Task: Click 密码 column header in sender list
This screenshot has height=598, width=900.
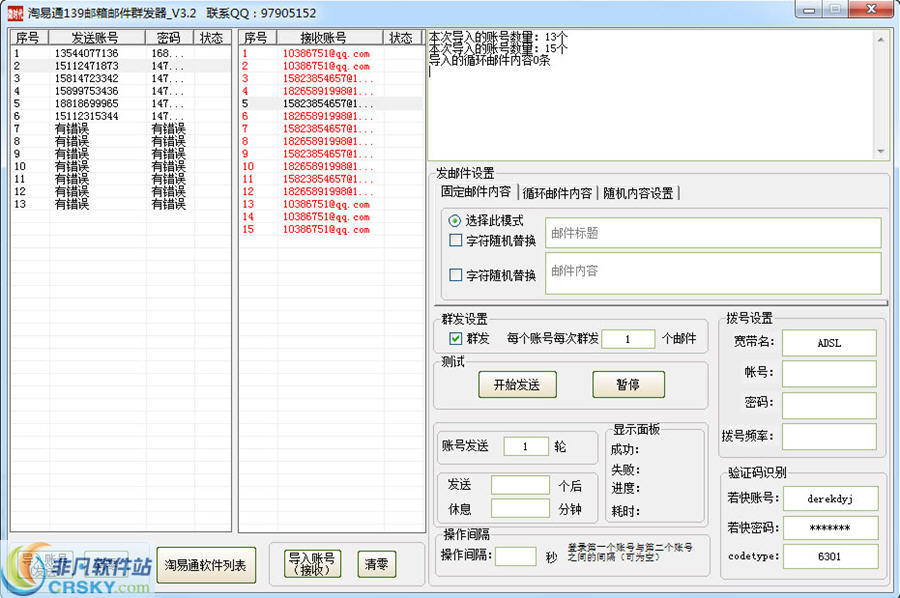Action: click(169, 37)
